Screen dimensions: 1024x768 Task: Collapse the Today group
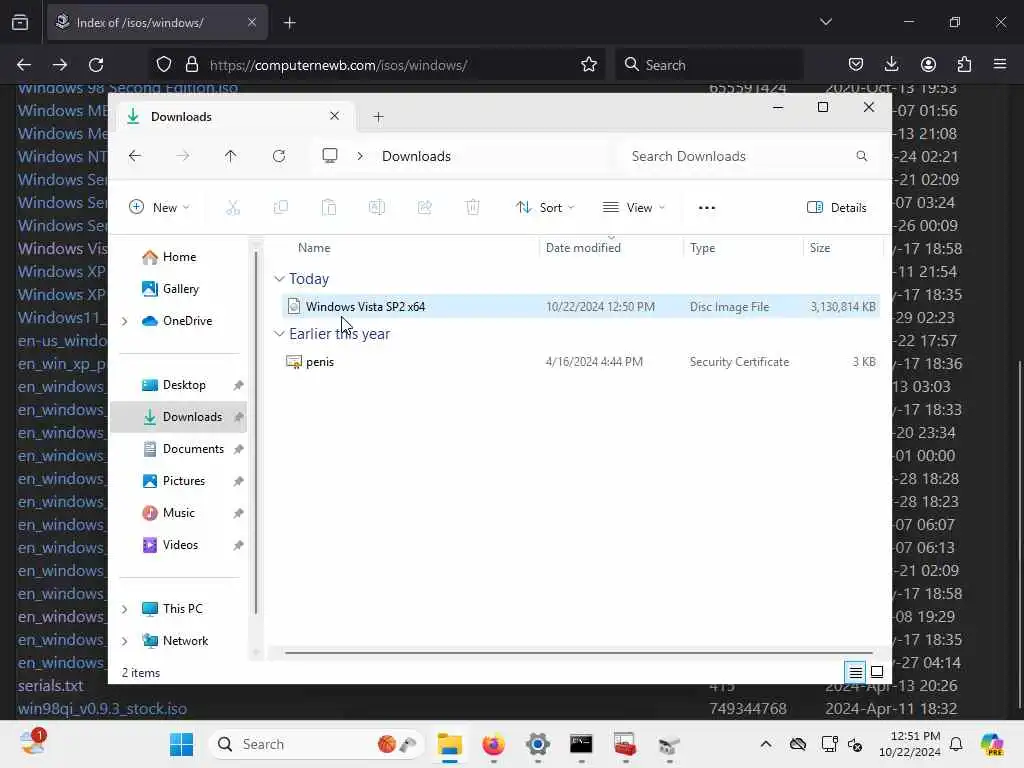tap(279, 279)
